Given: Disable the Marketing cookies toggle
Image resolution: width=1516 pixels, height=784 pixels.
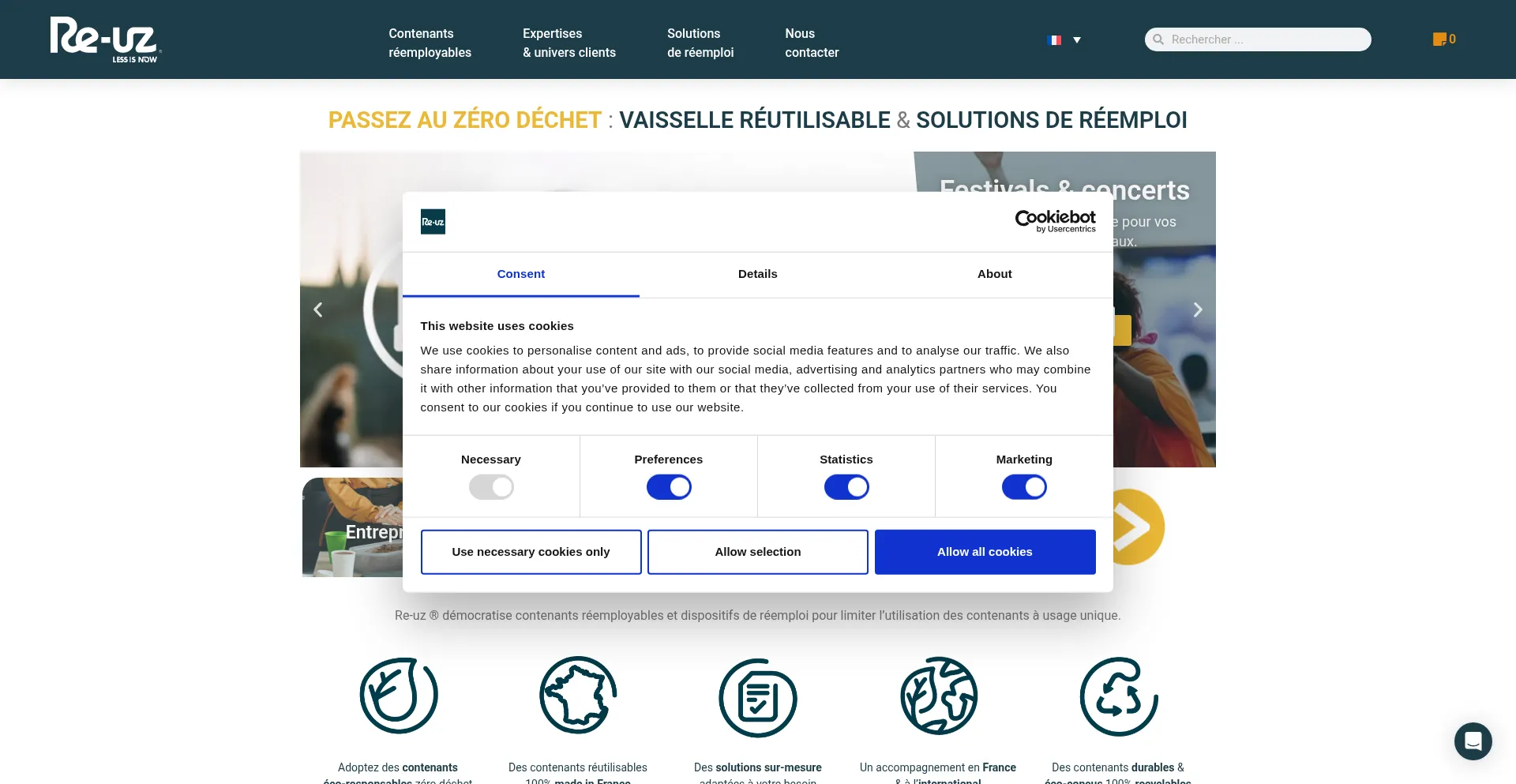Looking at the screenshot, I should point(1024,487).
